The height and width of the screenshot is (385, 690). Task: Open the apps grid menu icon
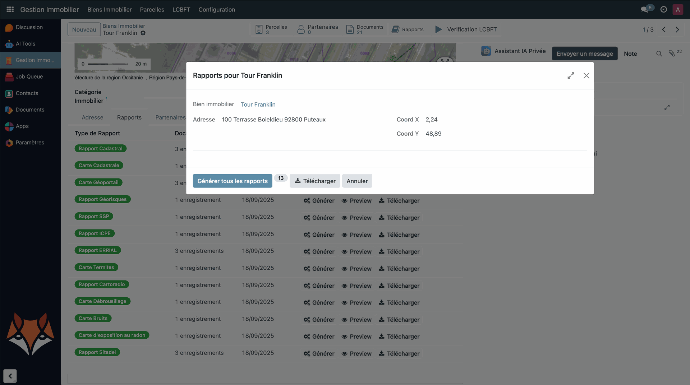[x=10, y=9]
